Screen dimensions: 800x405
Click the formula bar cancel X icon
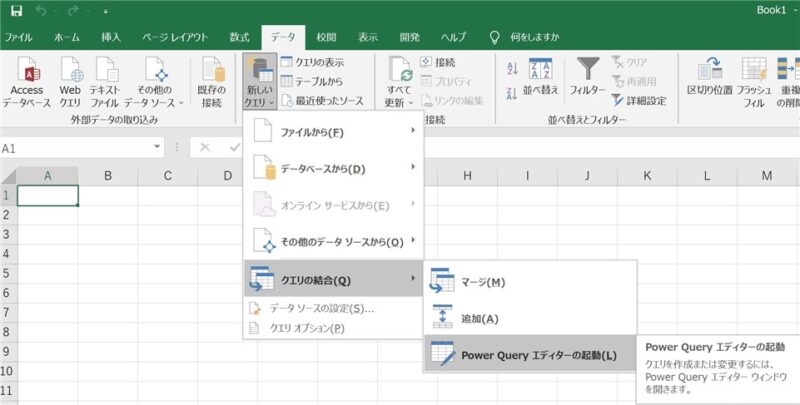(205, 147)
